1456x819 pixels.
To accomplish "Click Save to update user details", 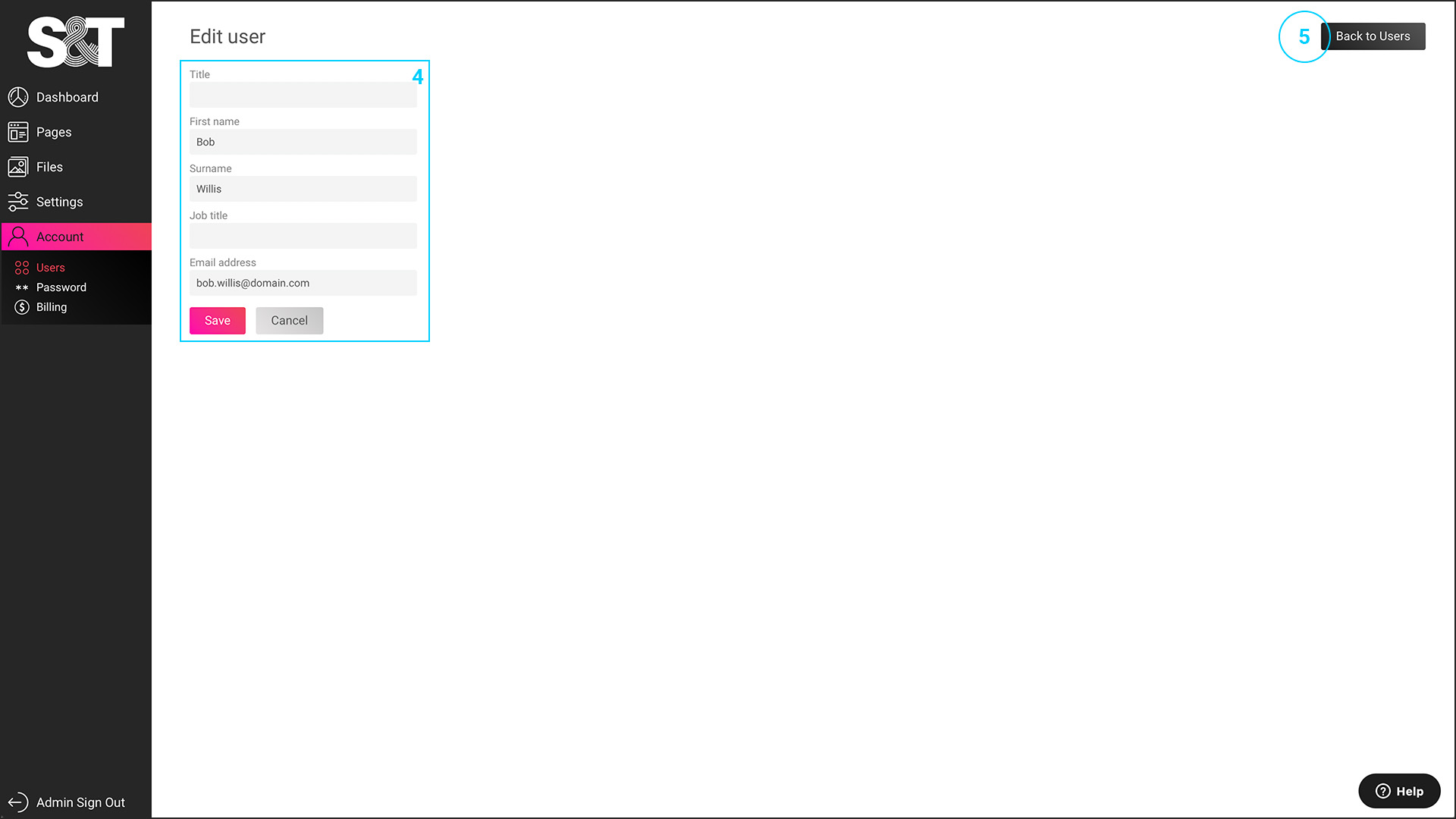I will click(217, 320).
